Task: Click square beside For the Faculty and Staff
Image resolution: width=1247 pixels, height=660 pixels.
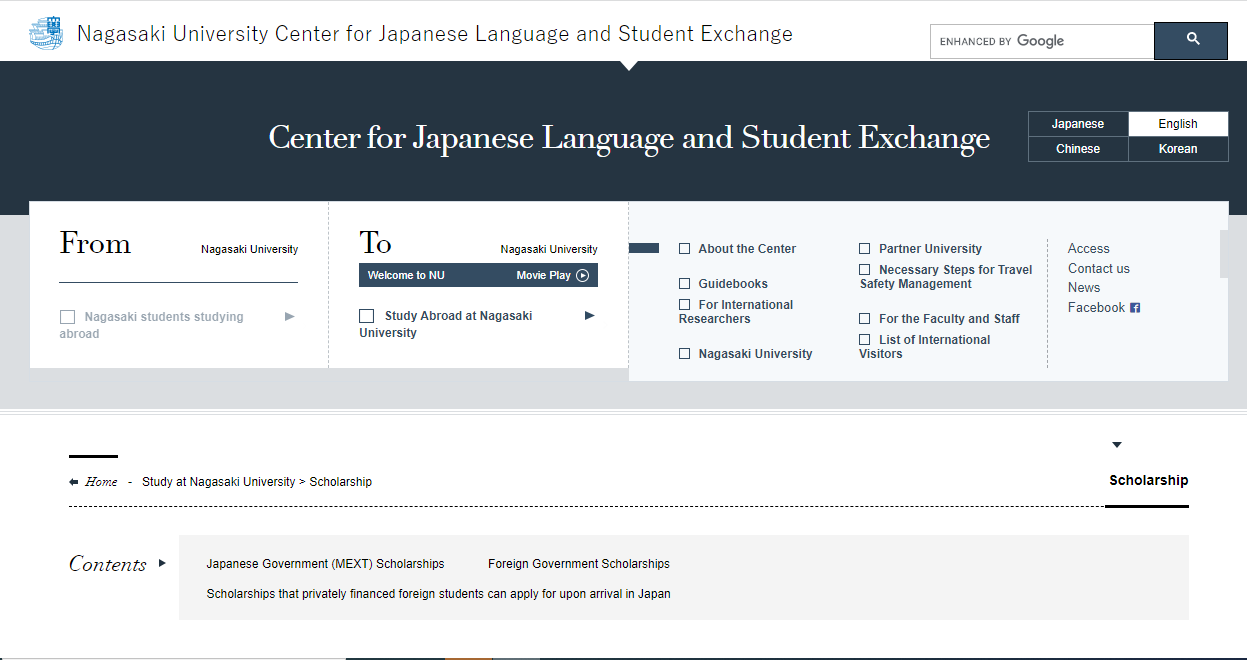Action: click(865, 319)
